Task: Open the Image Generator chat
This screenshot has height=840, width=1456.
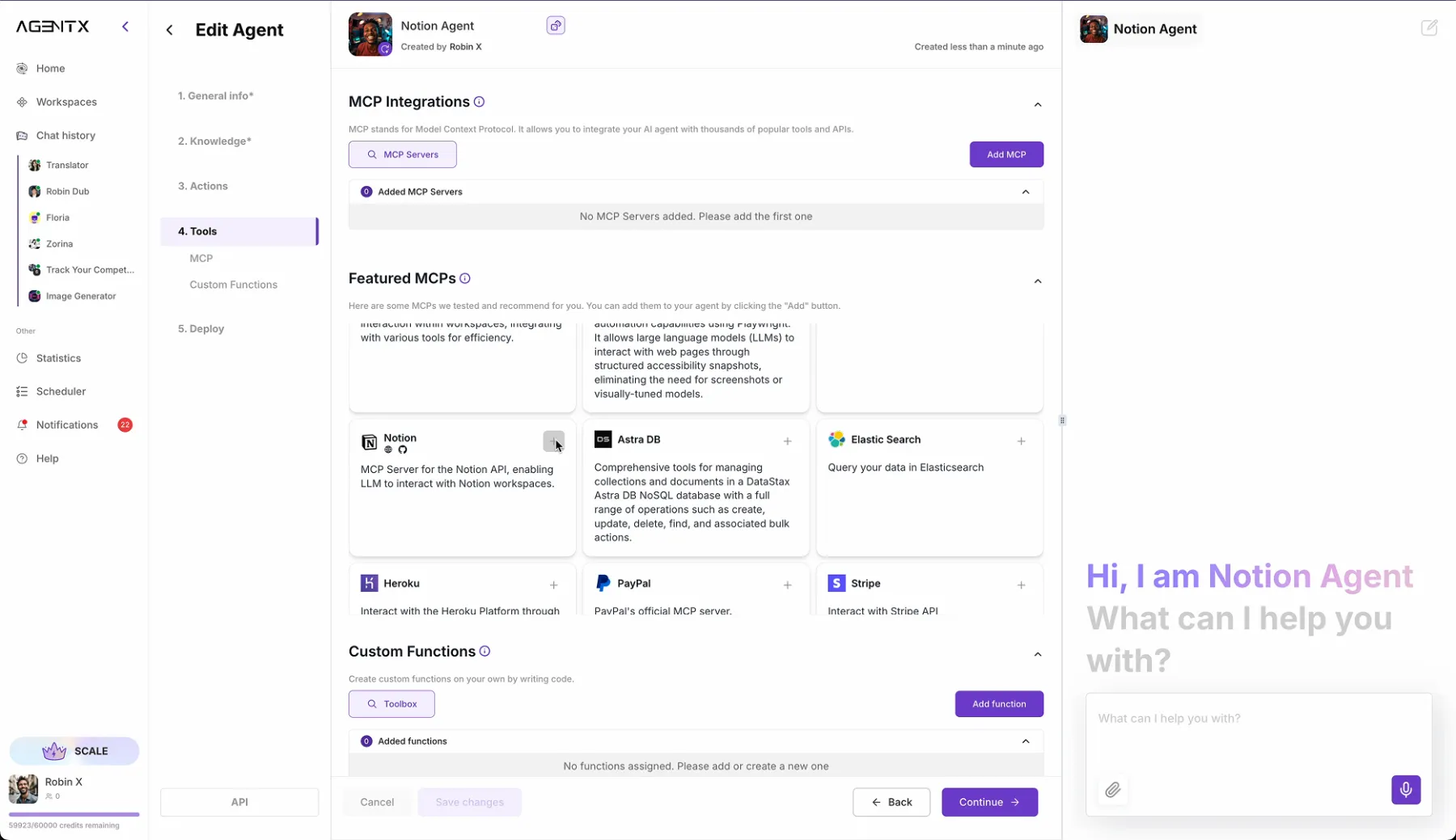Action: tap(81, 296)
